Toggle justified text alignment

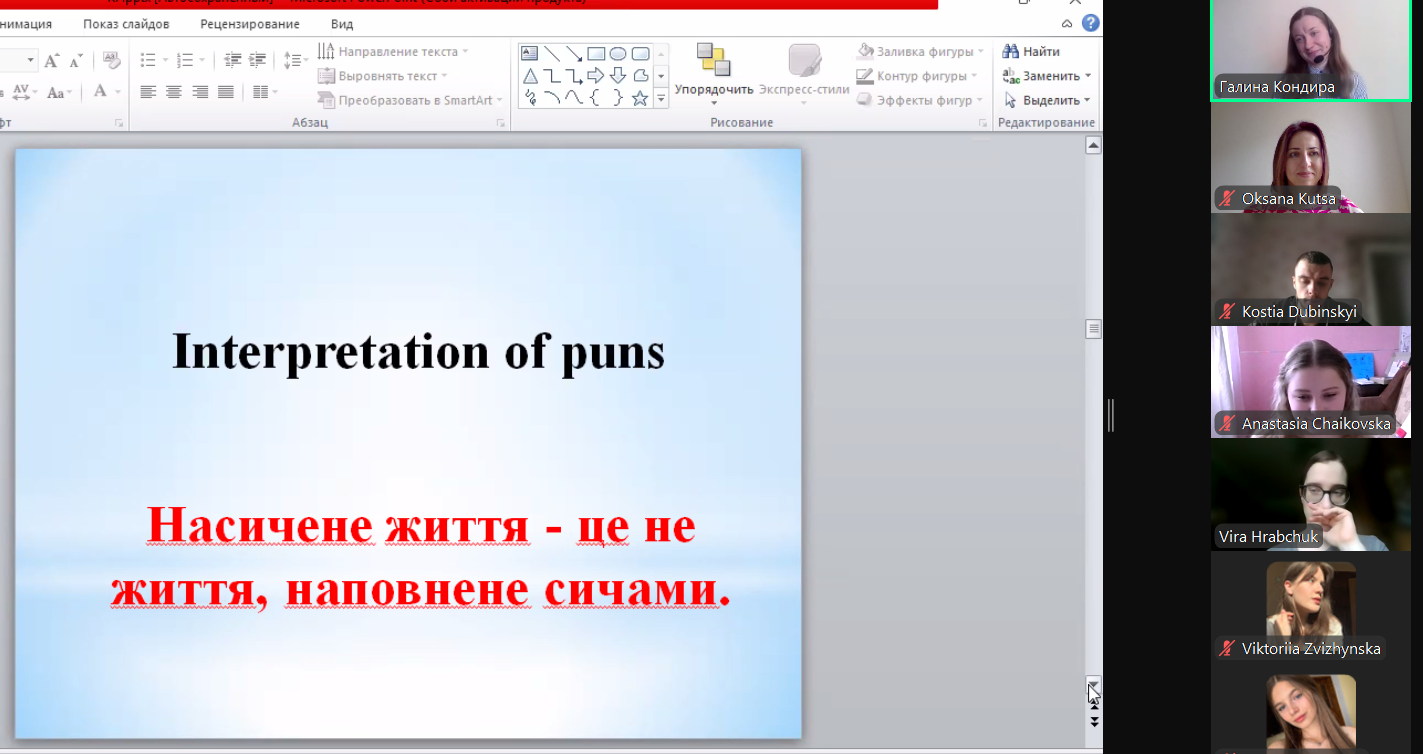225,92
